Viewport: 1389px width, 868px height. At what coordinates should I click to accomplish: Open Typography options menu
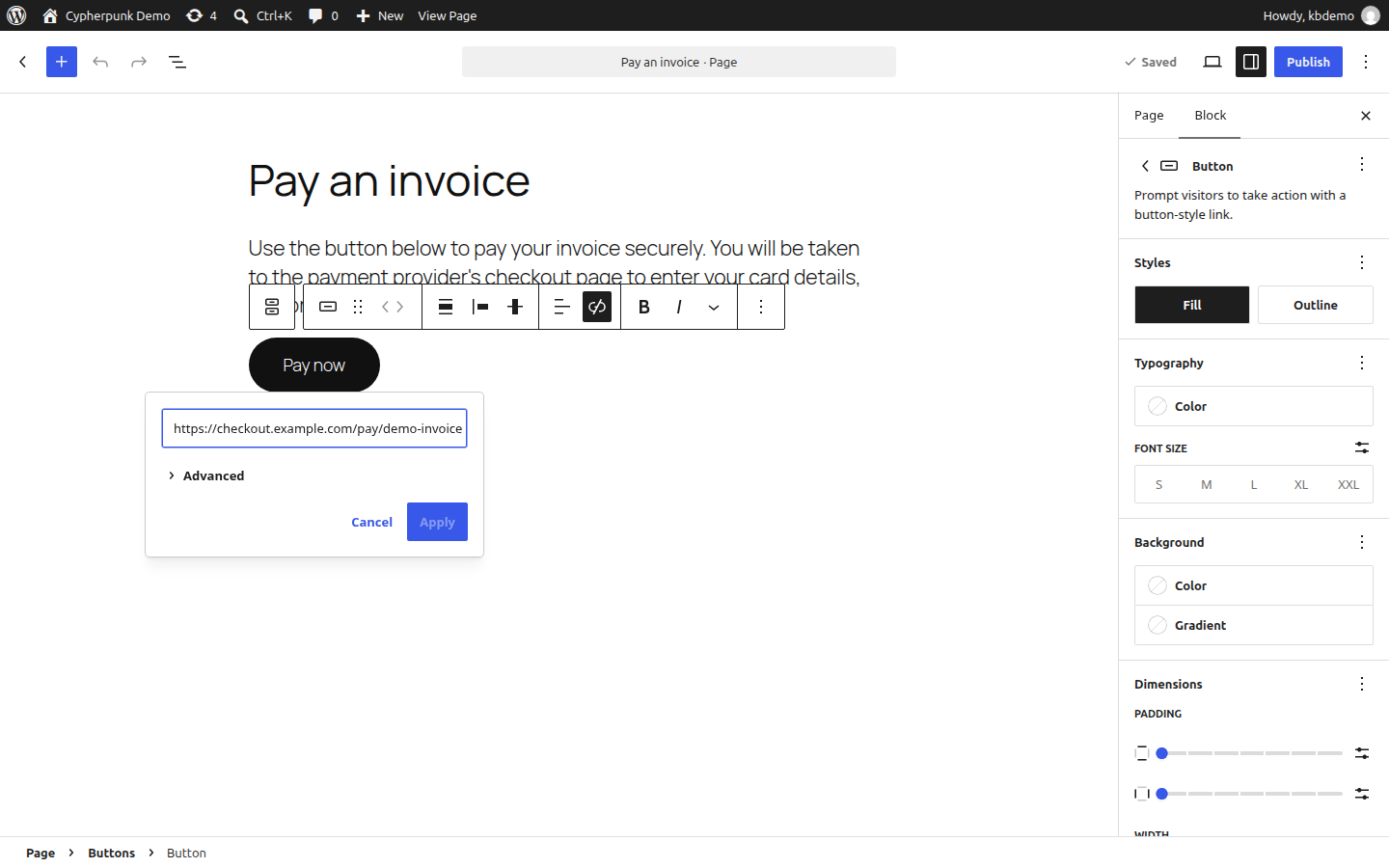point(1362,363)
